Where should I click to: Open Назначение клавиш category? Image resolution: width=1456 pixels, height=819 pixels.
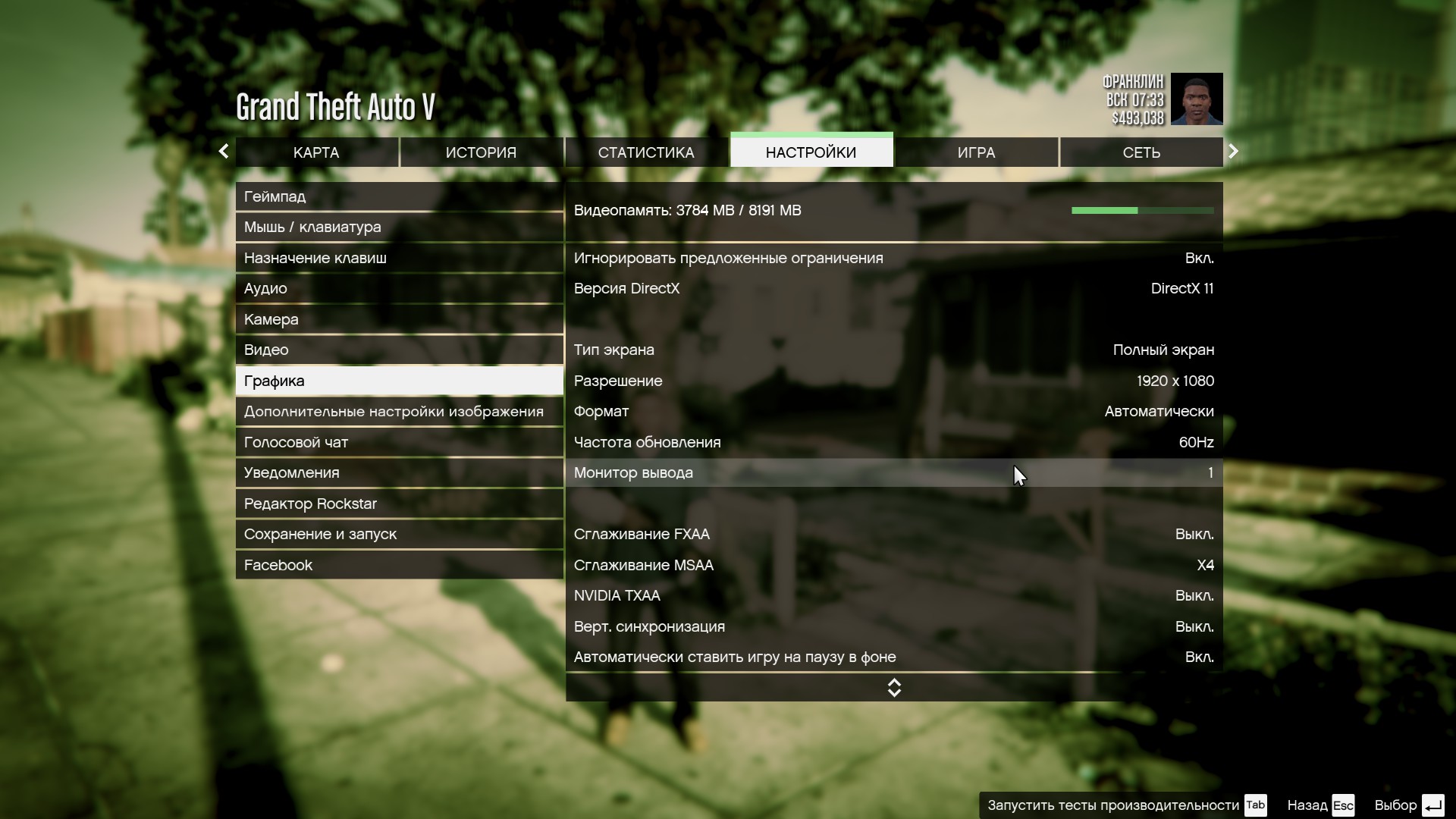400,258
